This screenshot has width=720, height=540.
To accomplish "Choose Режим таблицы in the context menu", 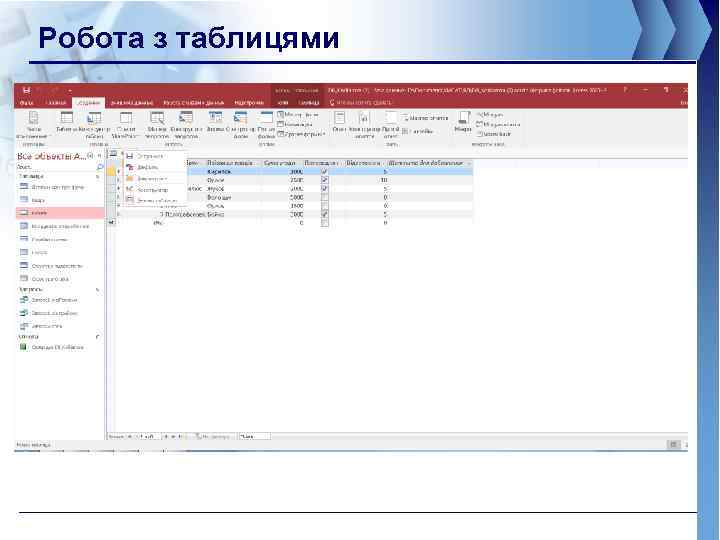I will (x=155, y=201).
